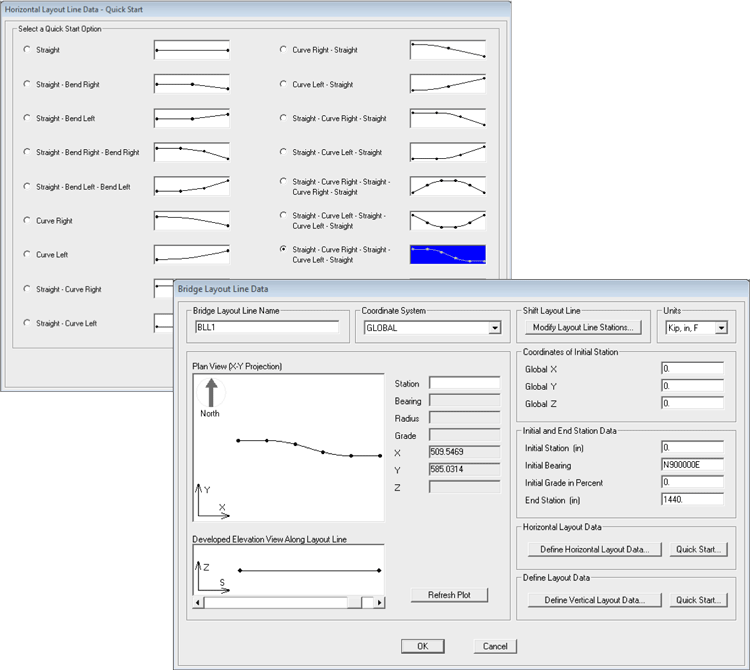The width and height of the screenshot is (750, 670).
Task: Select the Straight radio option
Action: tap(27, 50)
